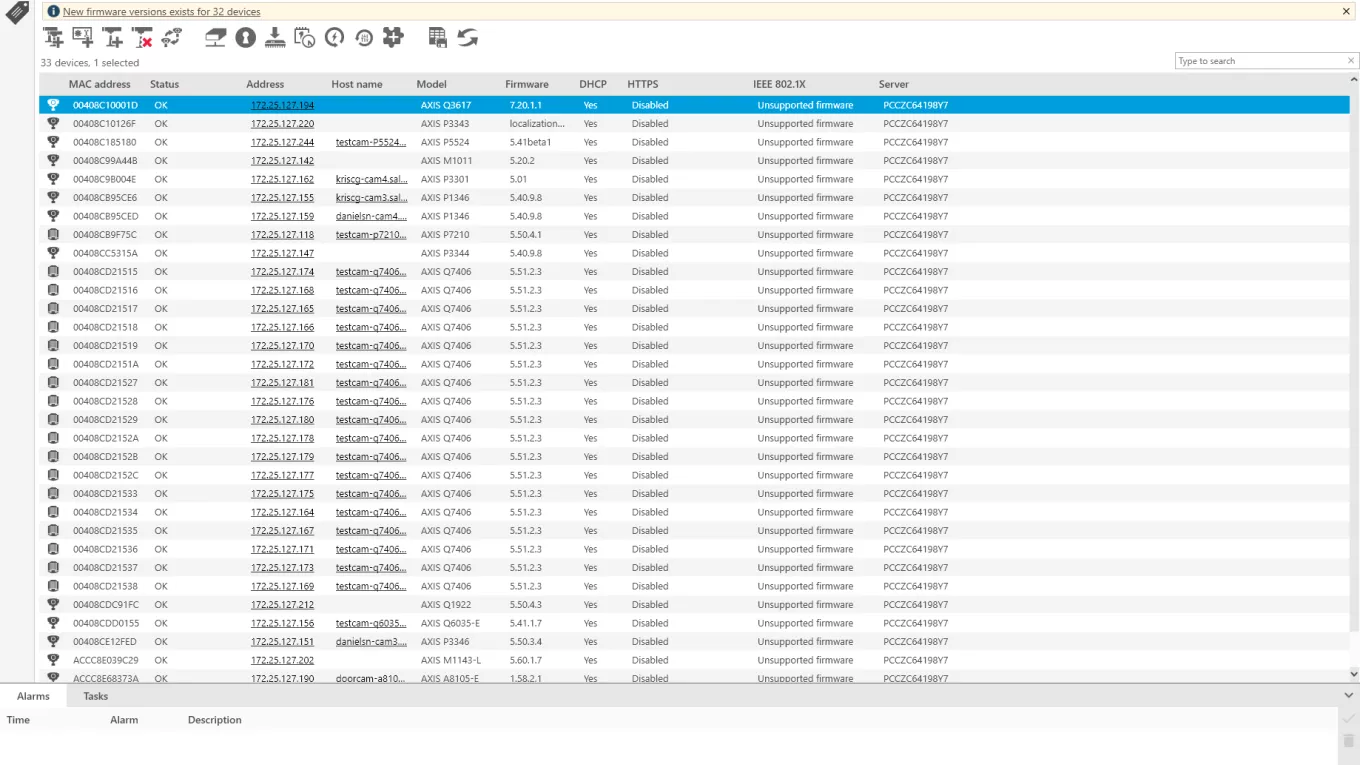
Task: Click the Assign IP address network icon
Action: (x=215, y=38)
